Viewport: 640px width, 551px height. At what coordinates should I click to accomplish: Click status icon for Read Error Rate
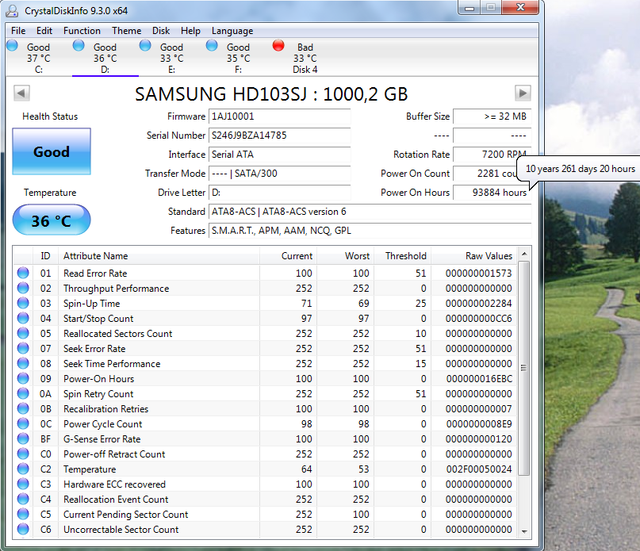23,273
